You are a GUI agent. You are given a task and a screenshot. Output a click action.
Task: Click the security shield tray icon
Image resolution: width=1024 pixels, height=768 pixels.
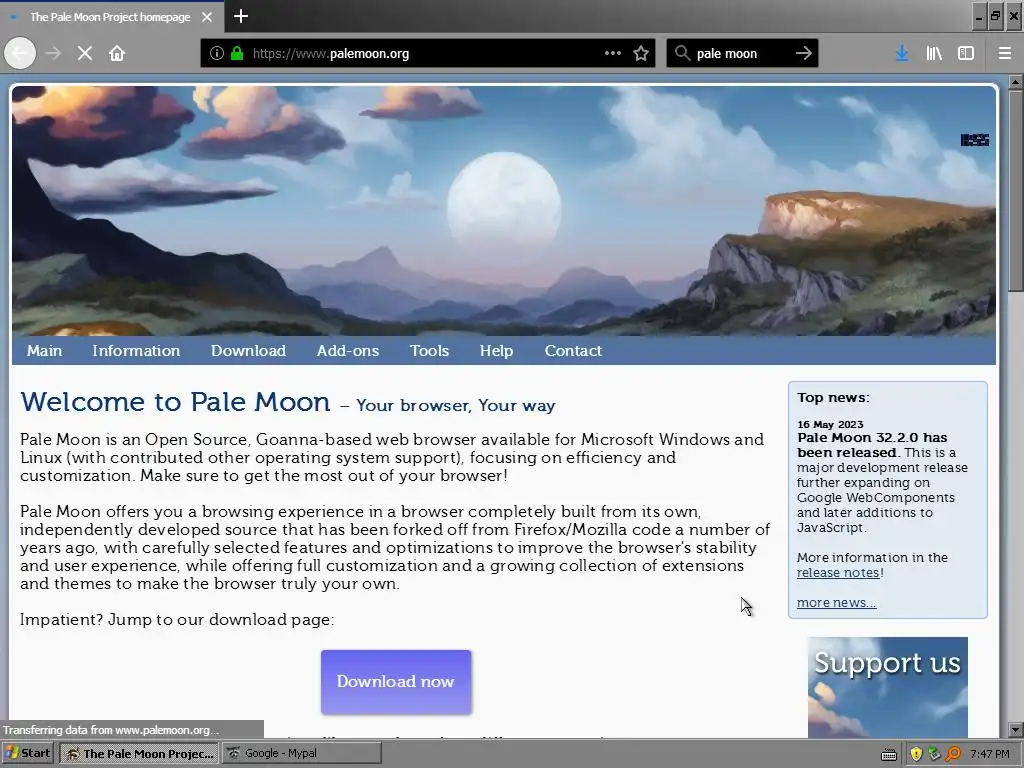click(916, 754)
